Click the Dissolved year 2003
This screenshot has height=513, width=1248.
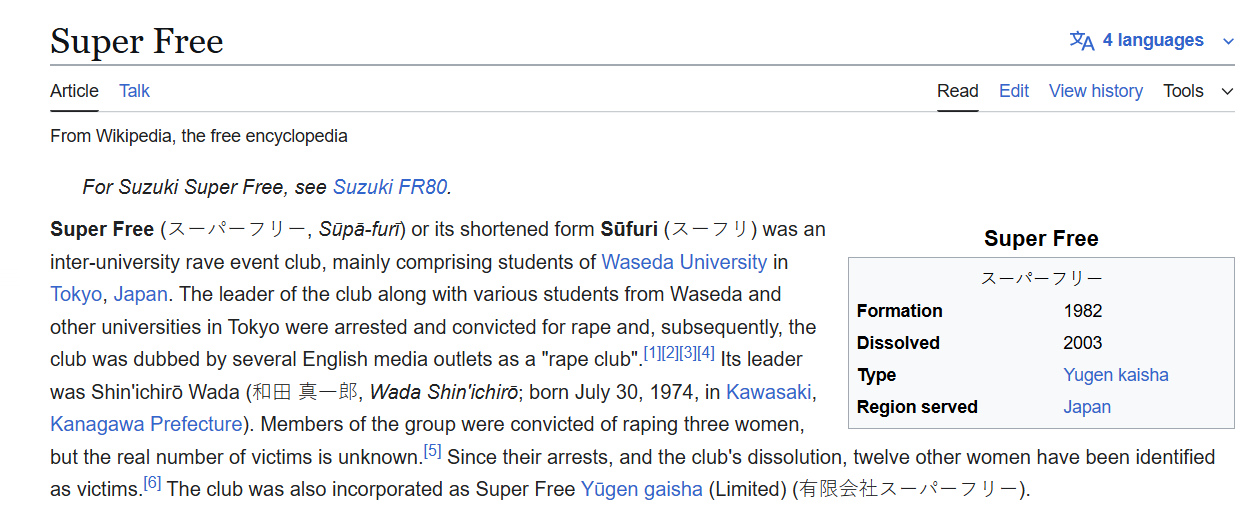point(1083,343)
